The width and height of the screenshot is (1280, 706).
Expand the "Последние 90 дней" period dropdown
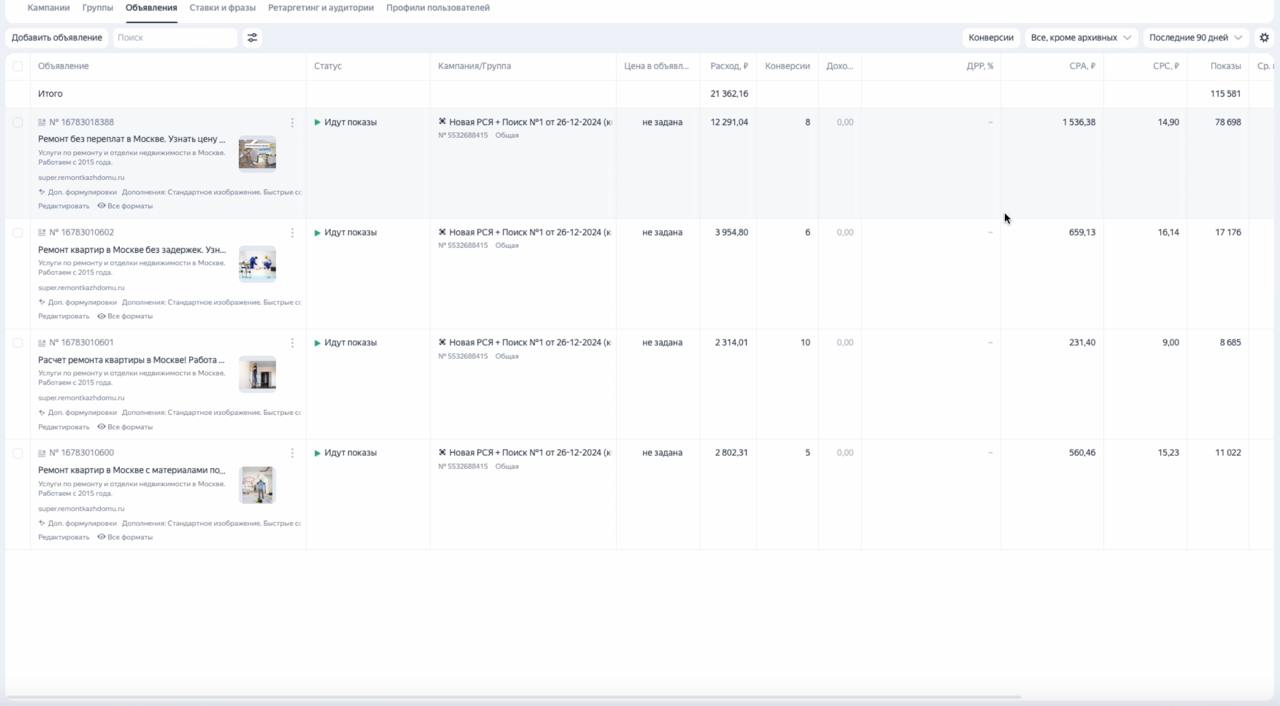tap(1196, 38)
